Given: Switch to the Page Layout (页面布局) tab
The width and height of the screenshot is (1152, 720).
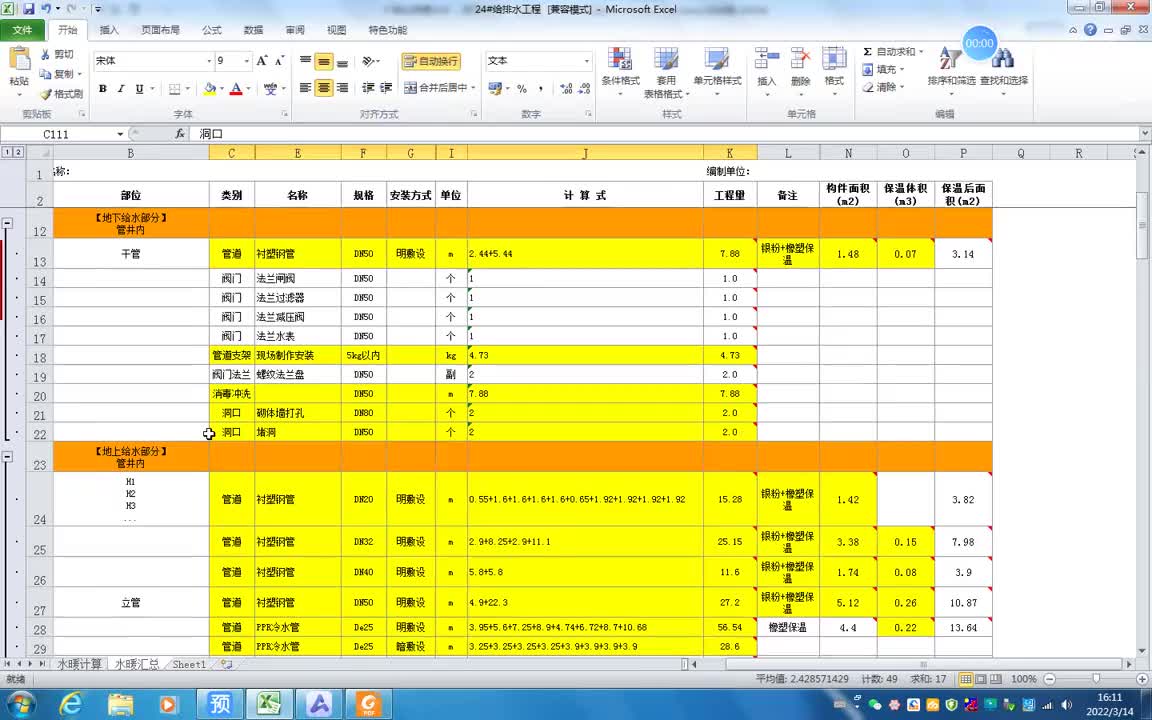Looking at the screenshot, I should pos(160,30).
